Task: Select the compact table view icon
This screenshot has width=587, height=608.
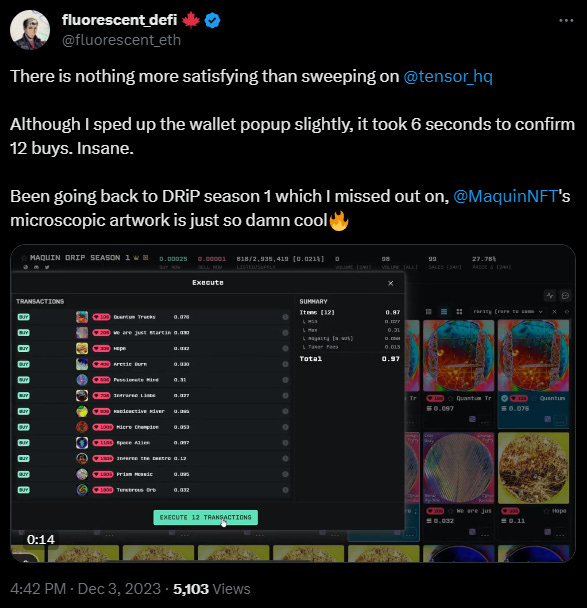Action: click(x=428, y=312)
